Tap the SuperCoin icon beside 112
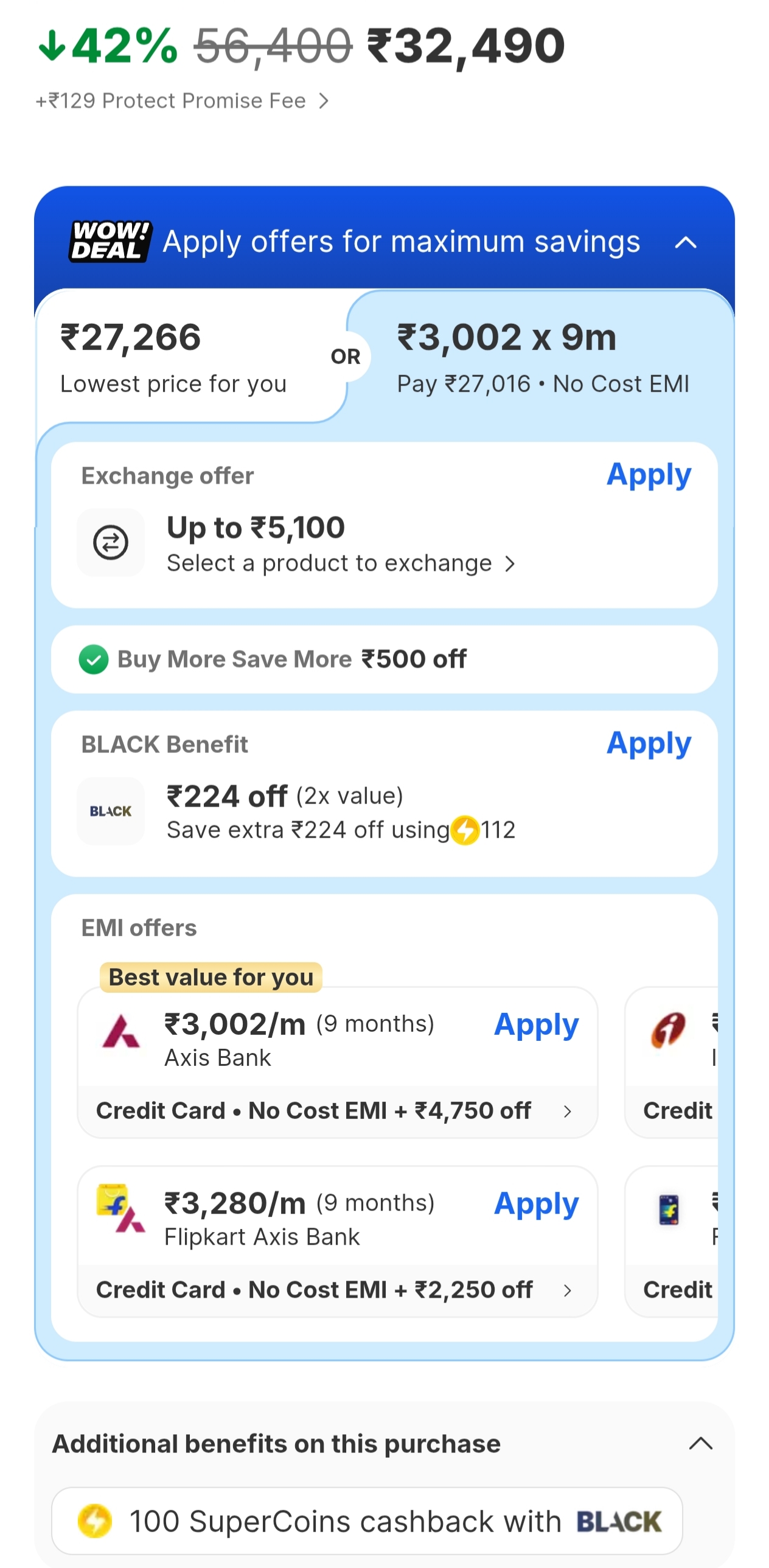Viewport: 769px width, 1568px height. point(465,830)
